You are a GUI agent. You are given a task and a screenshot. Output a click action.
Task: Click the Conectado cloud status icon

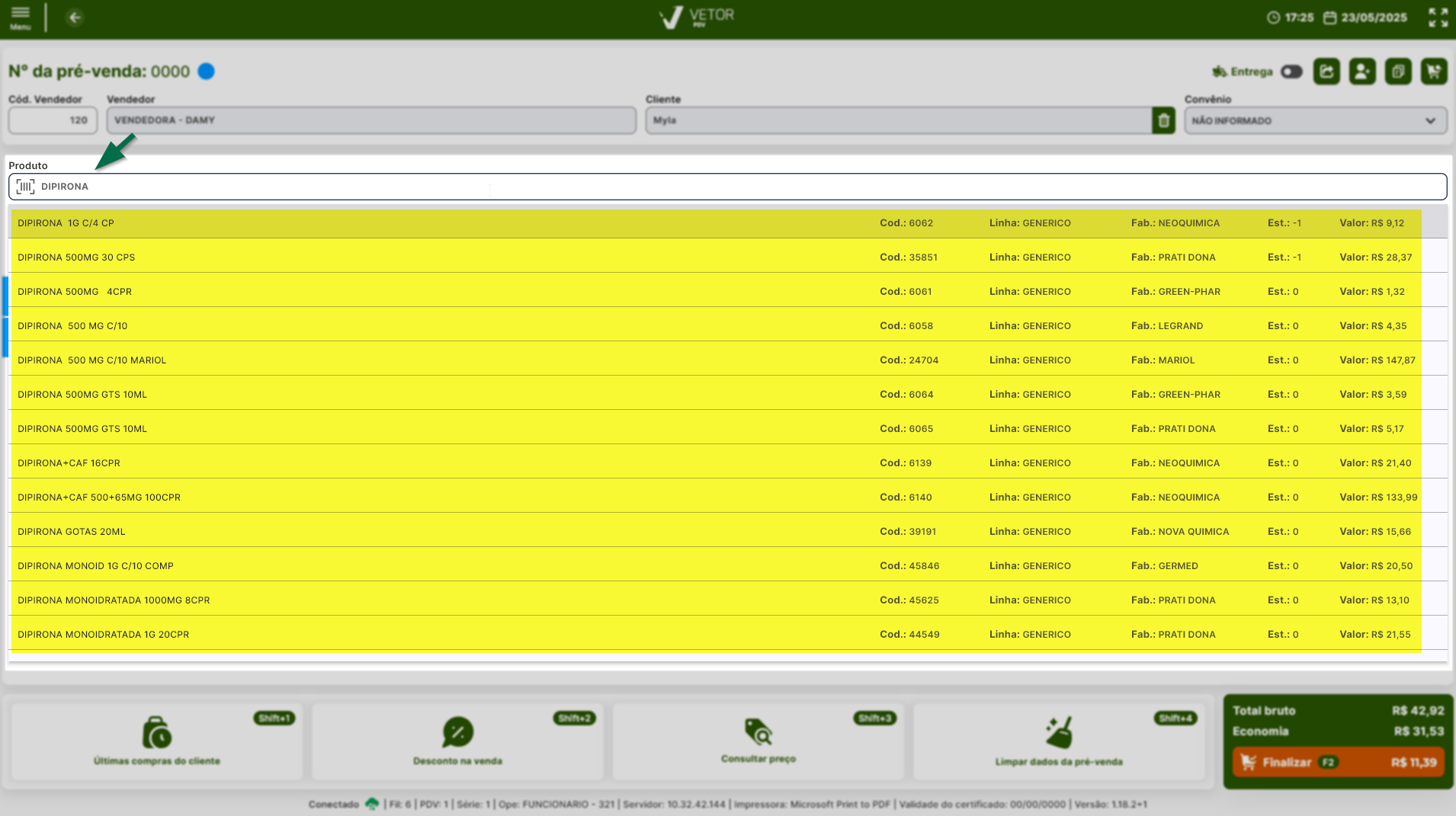372,804
